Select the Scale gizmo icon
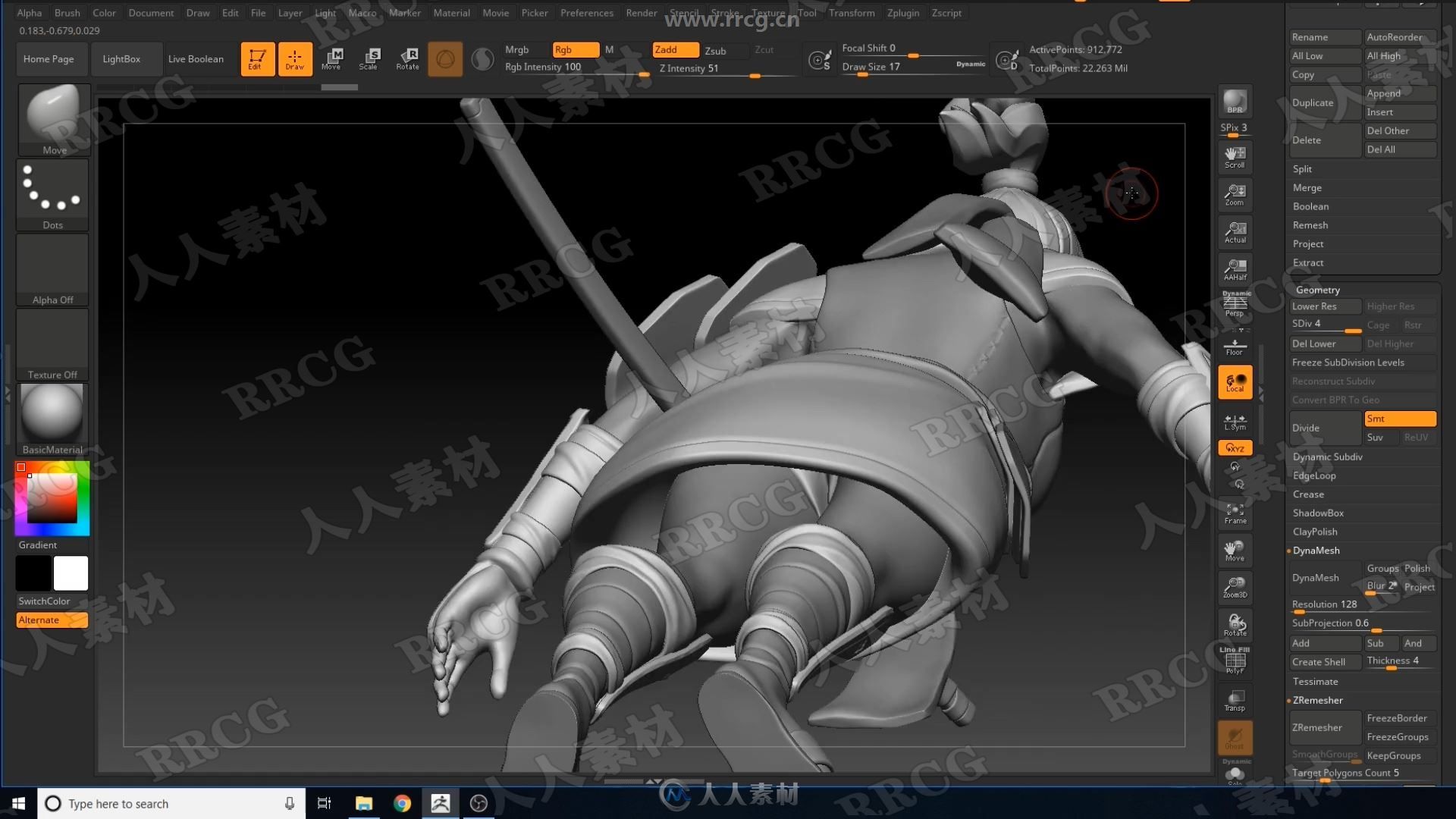The width and height of the screenshot is (1456, 819). tap(369, 58)
